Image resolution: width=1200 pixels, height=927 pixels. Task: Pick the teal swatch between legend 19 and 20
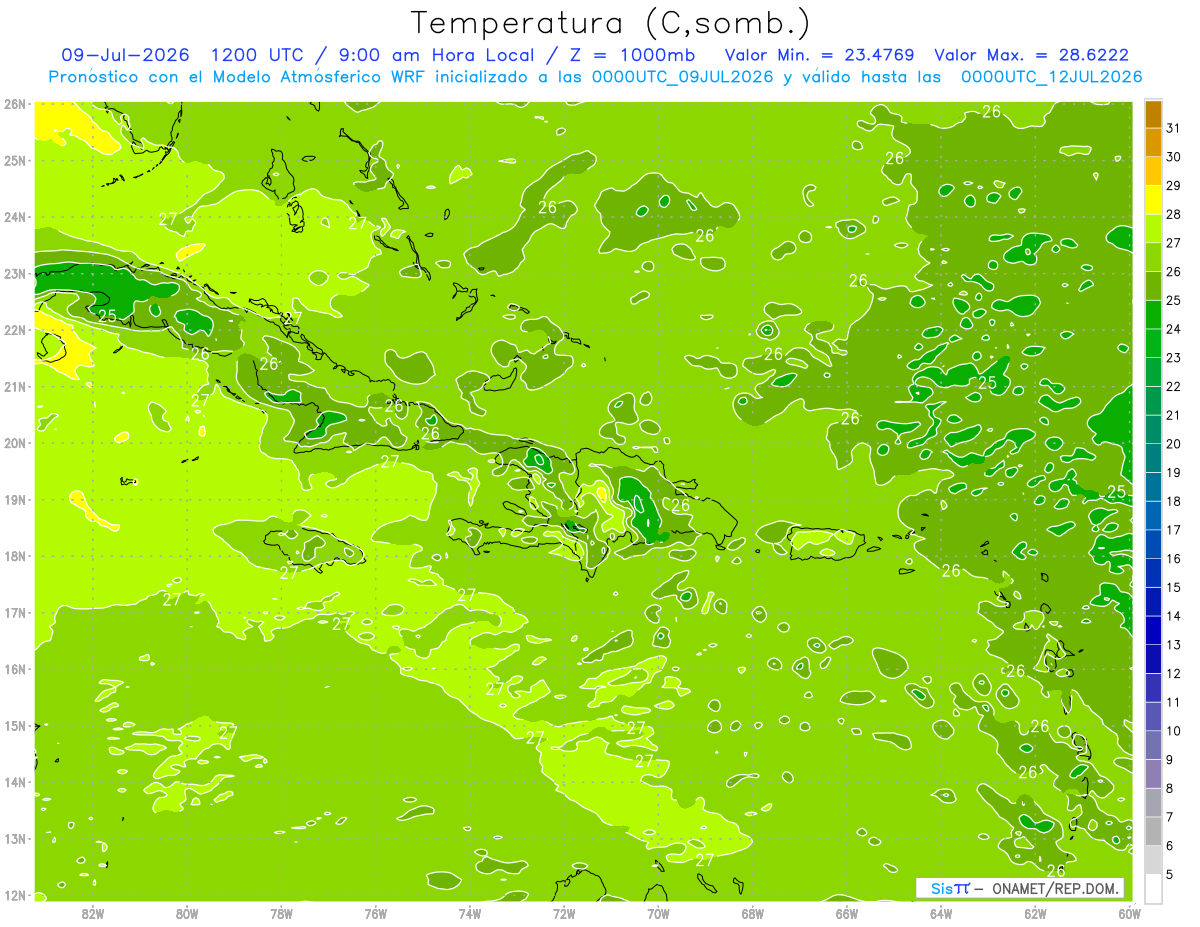pos(1153,458)
